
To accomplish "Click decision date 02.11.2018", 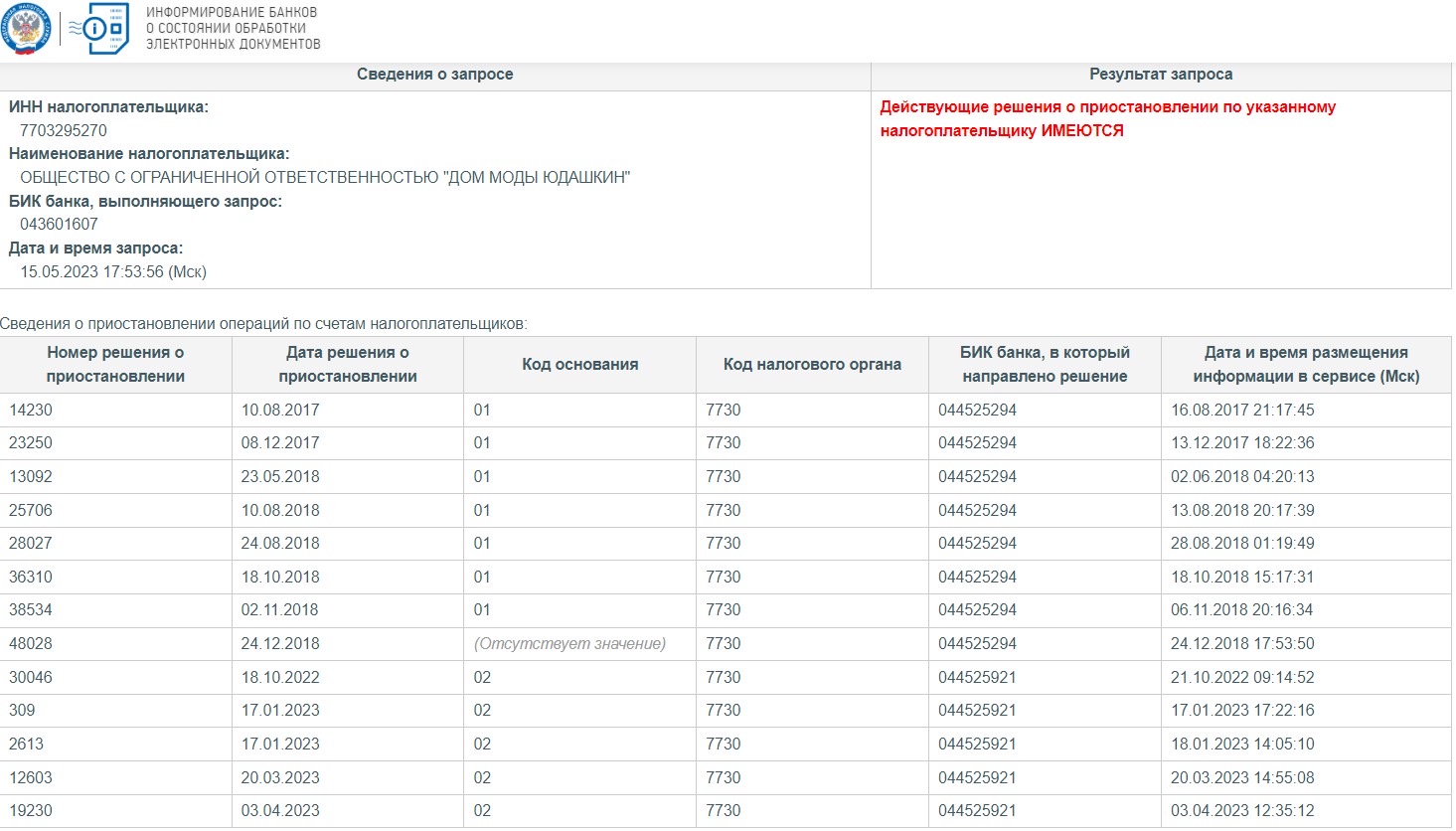I will pyautogui.click(x=280, y=610).
